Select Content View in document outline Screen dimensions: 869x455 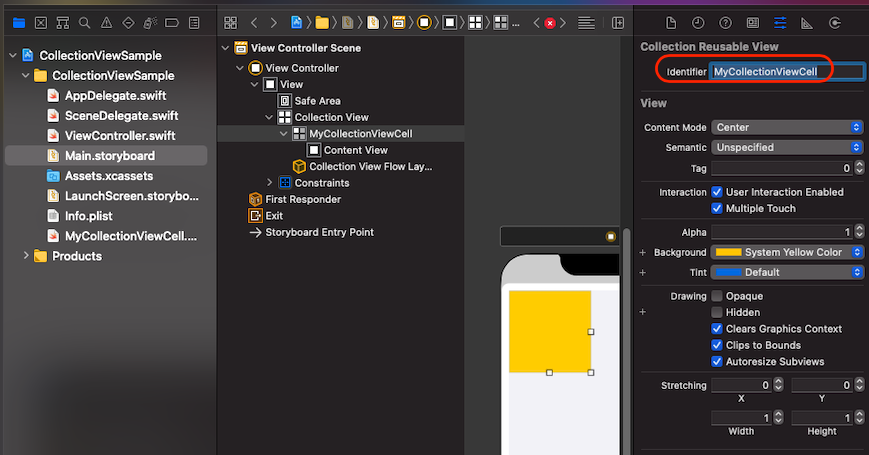356,150
